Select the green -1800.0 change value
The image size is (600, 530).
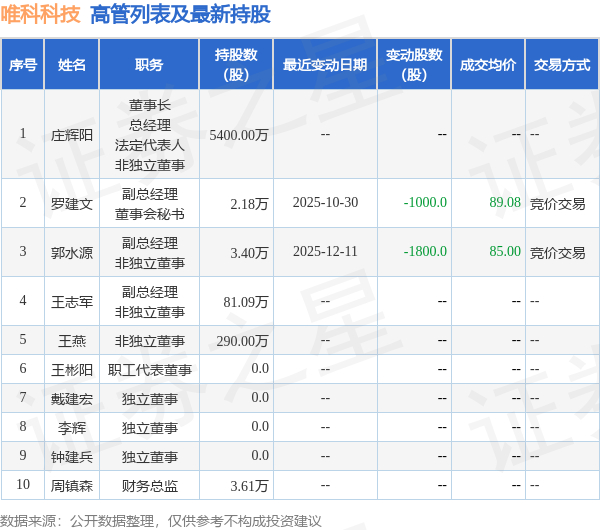(x=425, y=251)
